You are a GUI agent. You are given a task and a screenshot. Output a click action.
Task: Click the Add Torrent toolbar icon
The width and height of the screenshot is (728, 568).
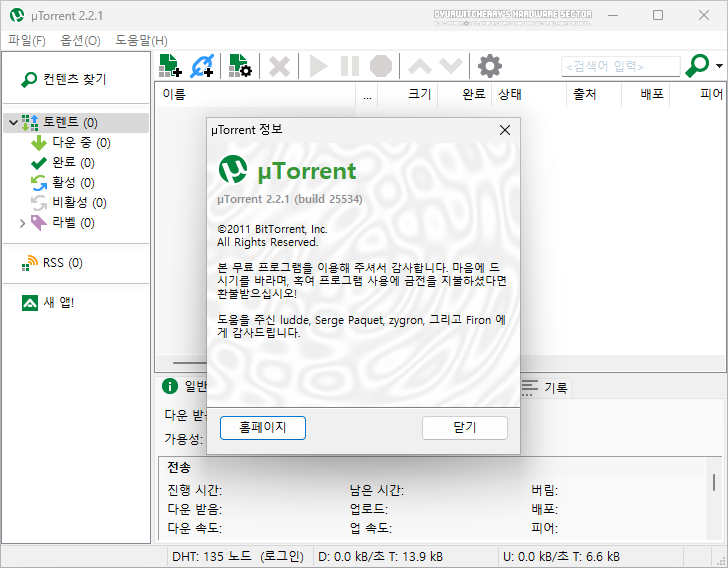click(170, 65)
